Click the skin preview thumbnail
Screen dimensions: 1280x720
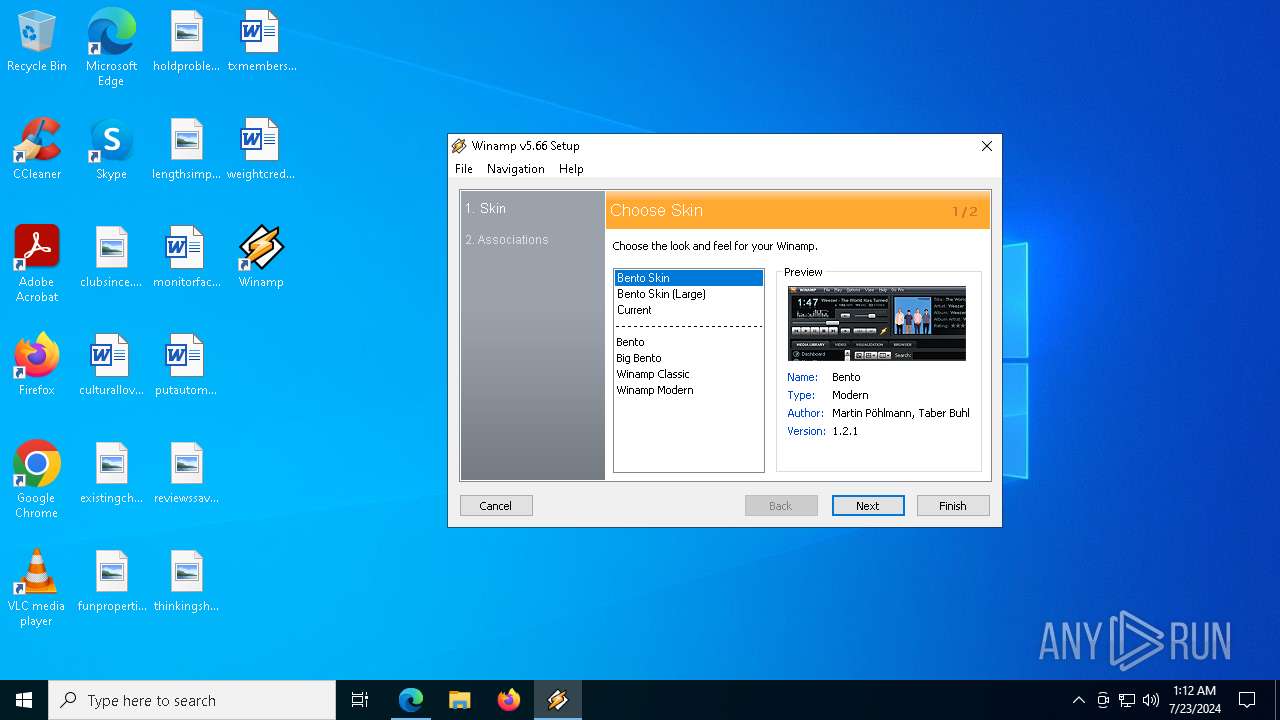(x=877, y=324)
